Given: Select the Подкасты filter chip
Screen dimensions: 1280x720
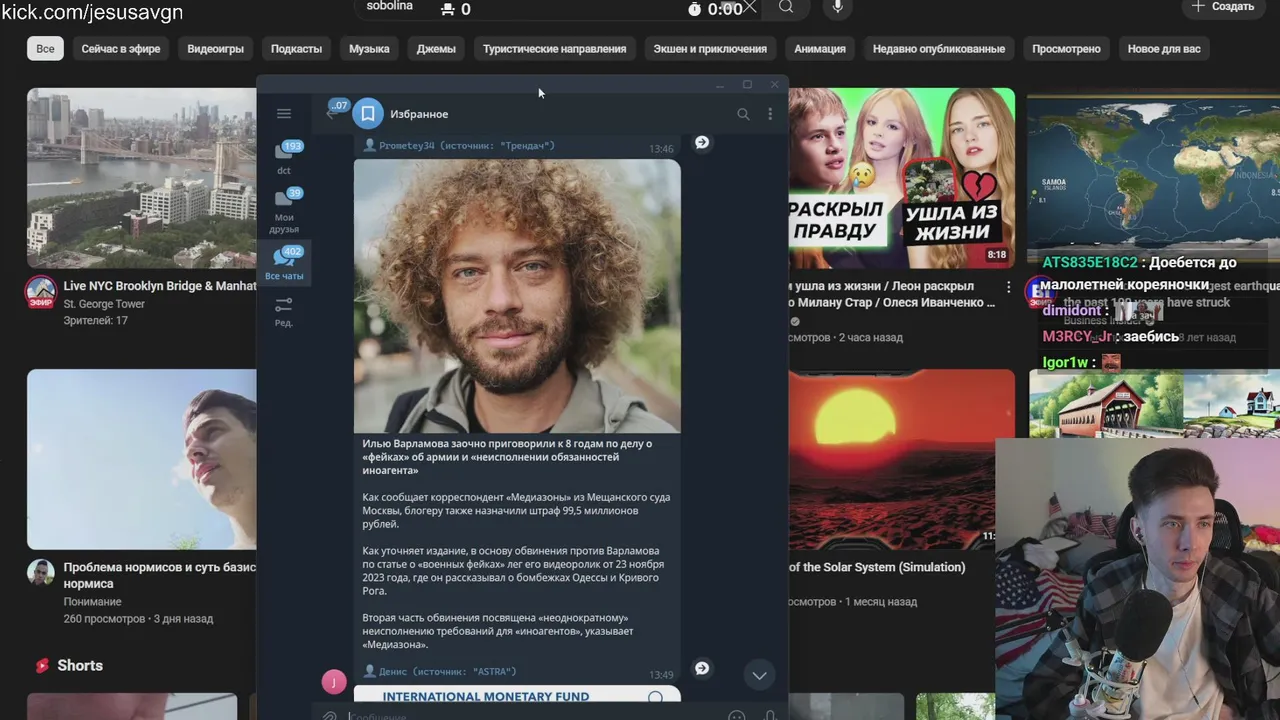Looking at the screenshot, I should click(x=296, y=48).
